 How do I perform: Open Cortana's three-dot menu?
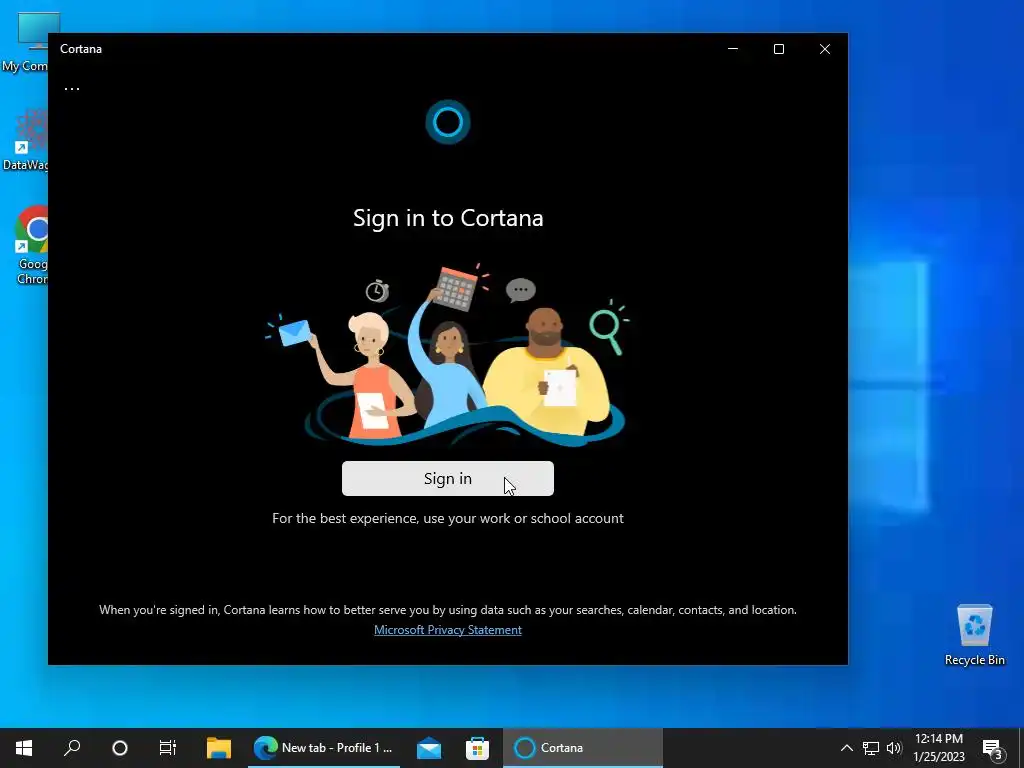pyautogui.click(x=72, y=88)
